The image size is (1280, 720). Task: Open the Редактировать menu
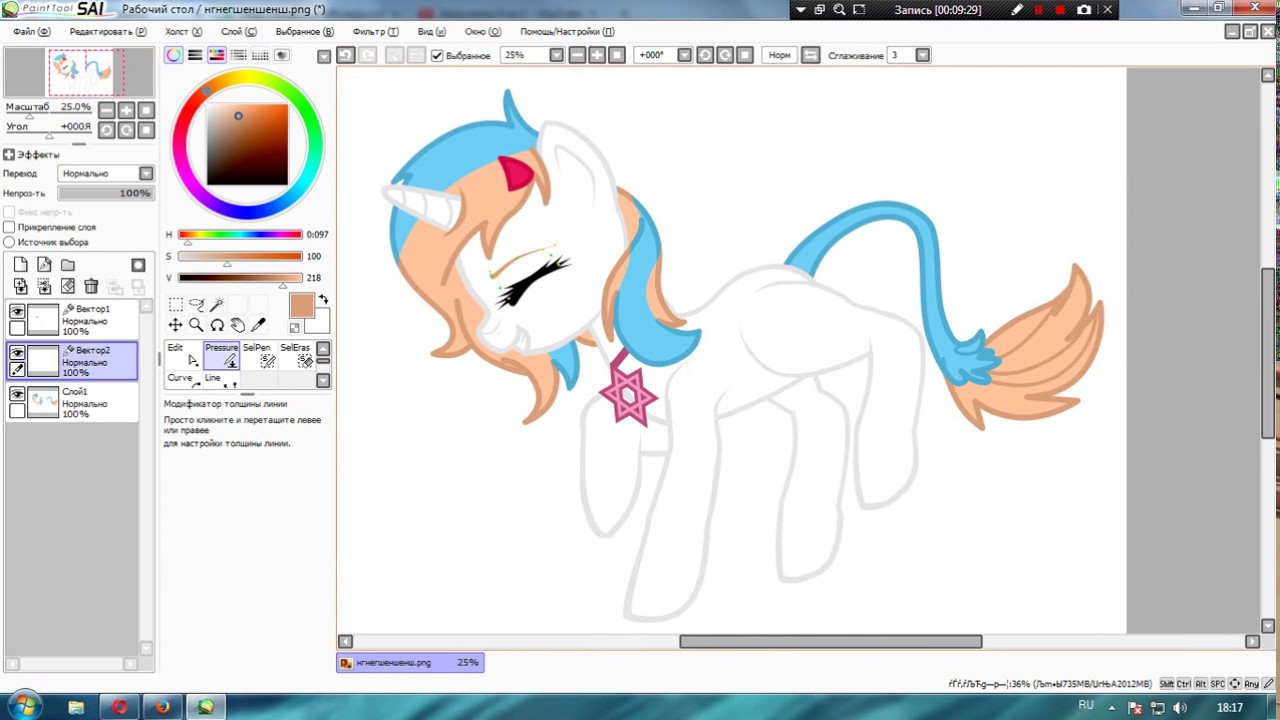108,32
